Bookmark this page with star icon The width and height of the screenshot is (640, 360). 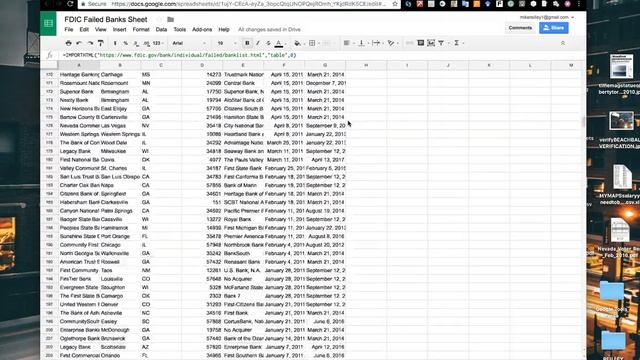pyautogui.click(x=395, y=4)
